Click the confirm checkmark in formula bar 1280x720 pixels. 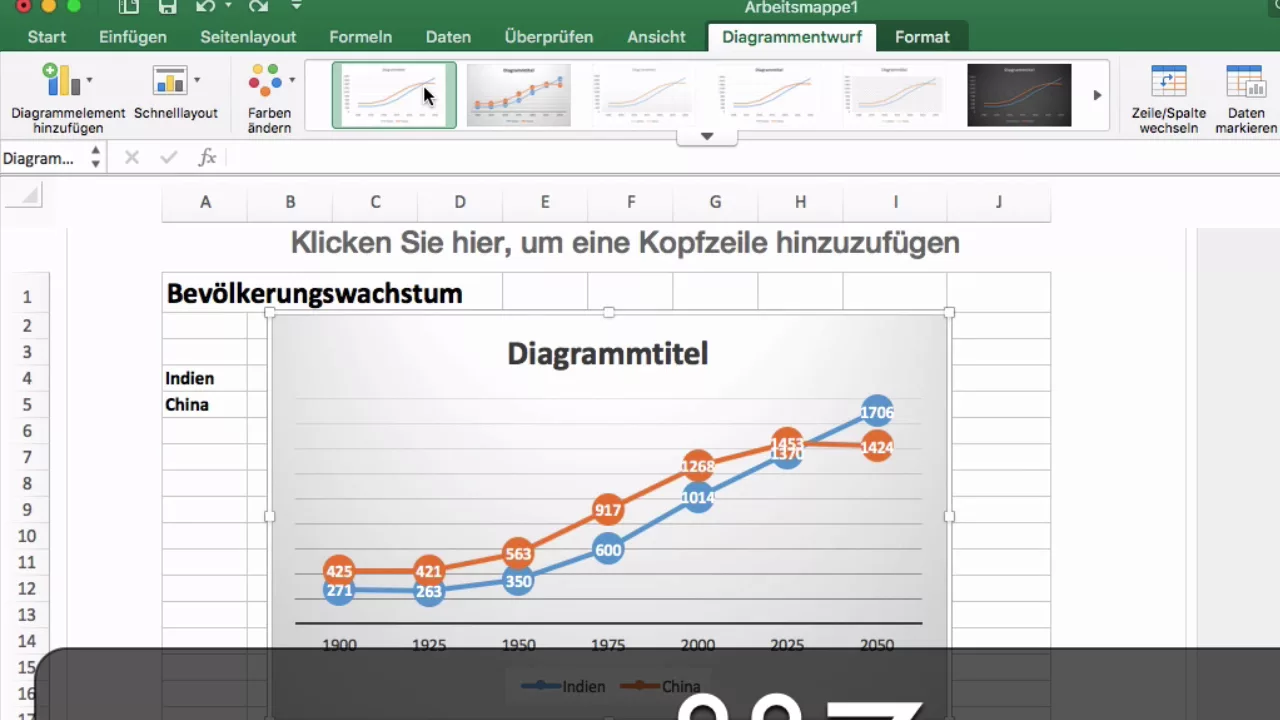pyautogui.click(x=169, y=158)
